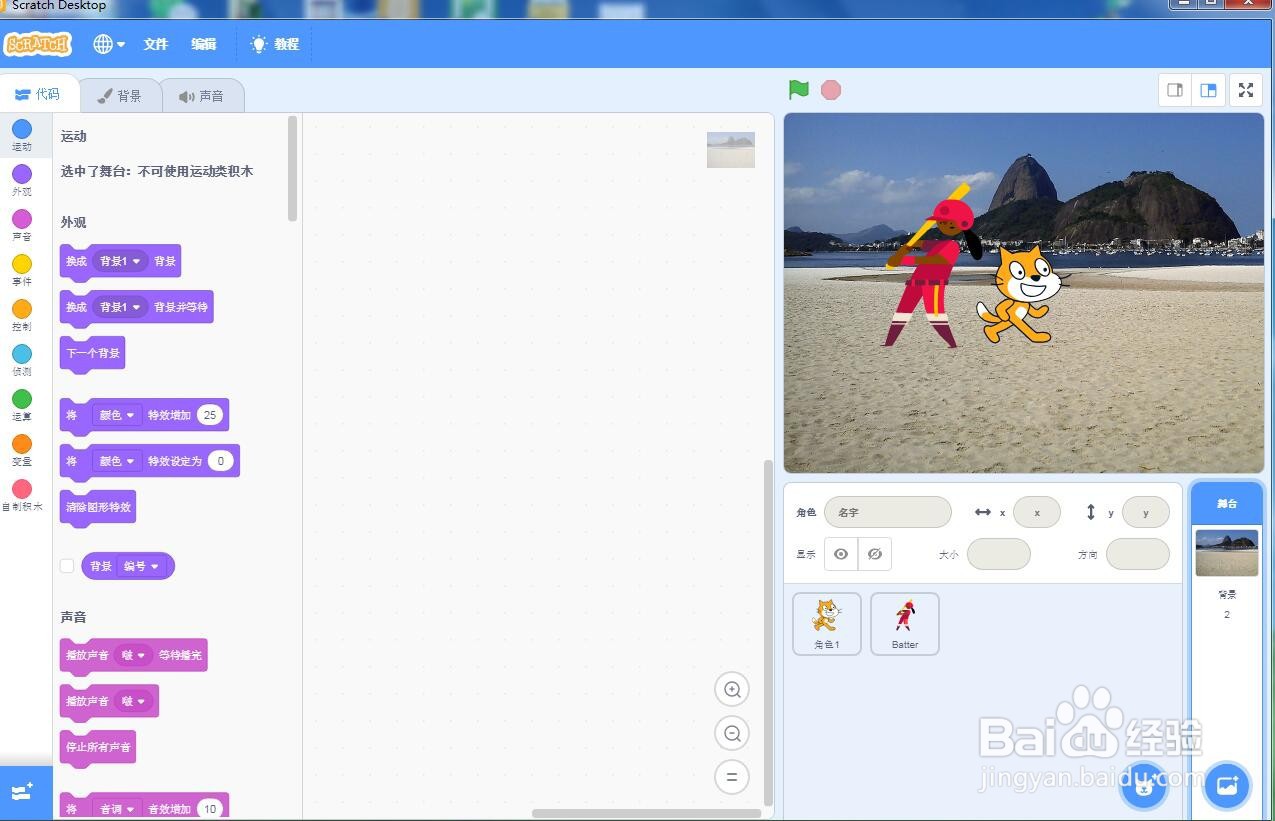Select the 角色1 cat sprite

[827, 624]
